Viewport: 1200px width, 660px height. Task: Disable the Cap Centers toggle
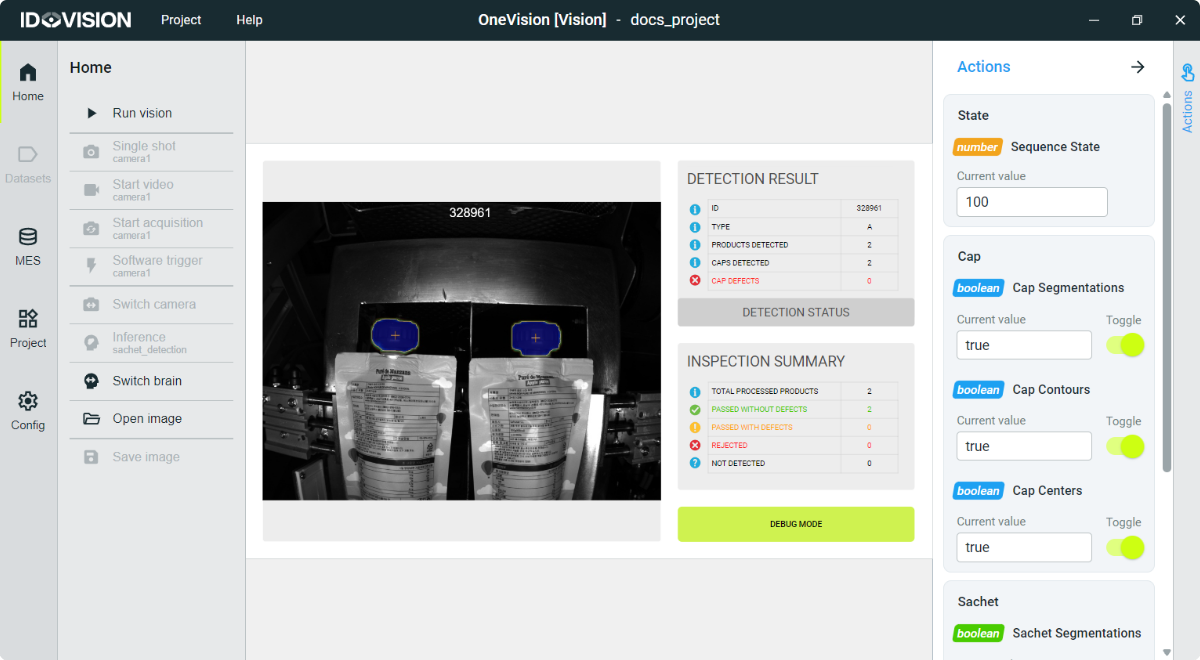(1125, 547)
